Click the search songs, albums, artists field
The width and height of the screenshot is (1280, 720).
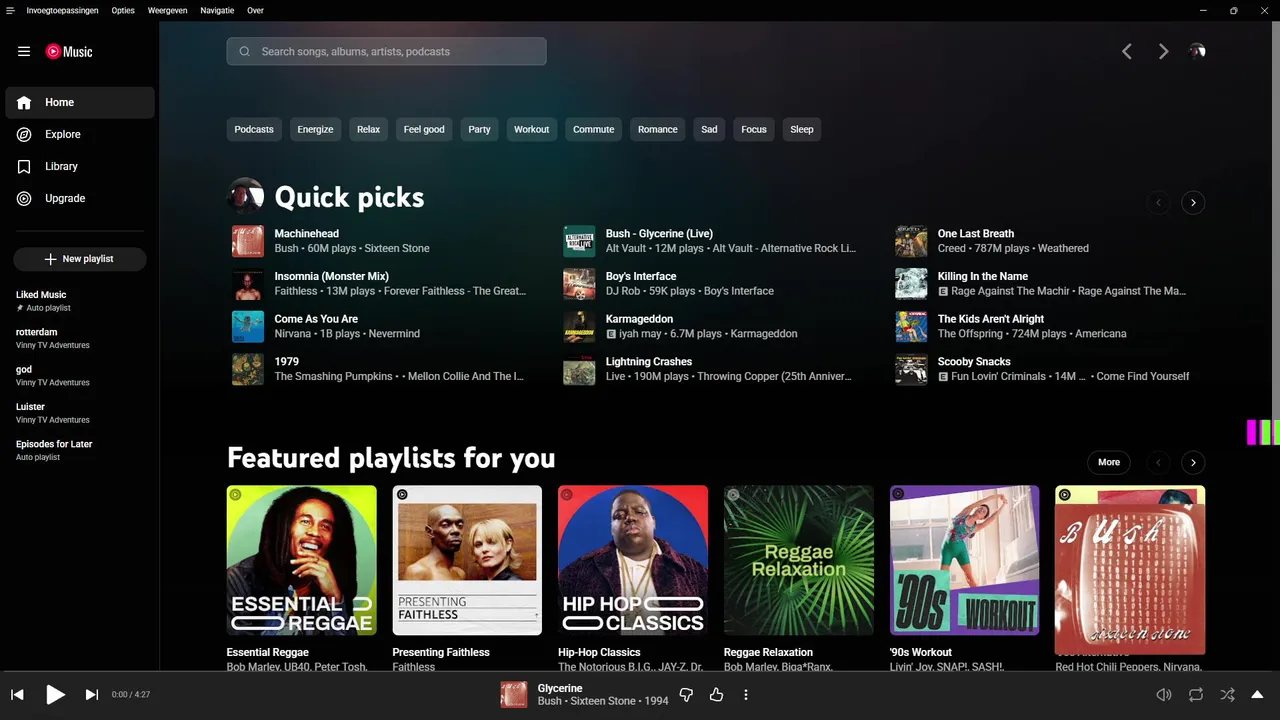[386, 51]
